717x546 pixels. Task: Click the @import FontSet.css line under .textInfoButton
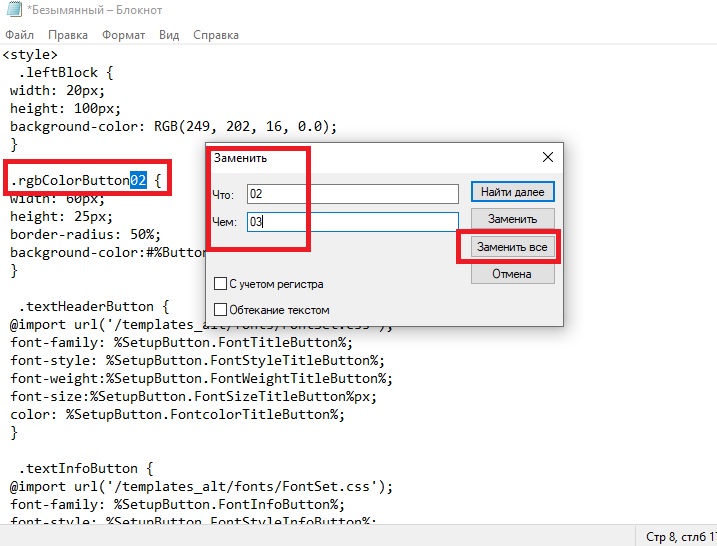pyautogui.click(x=201, y=487)
